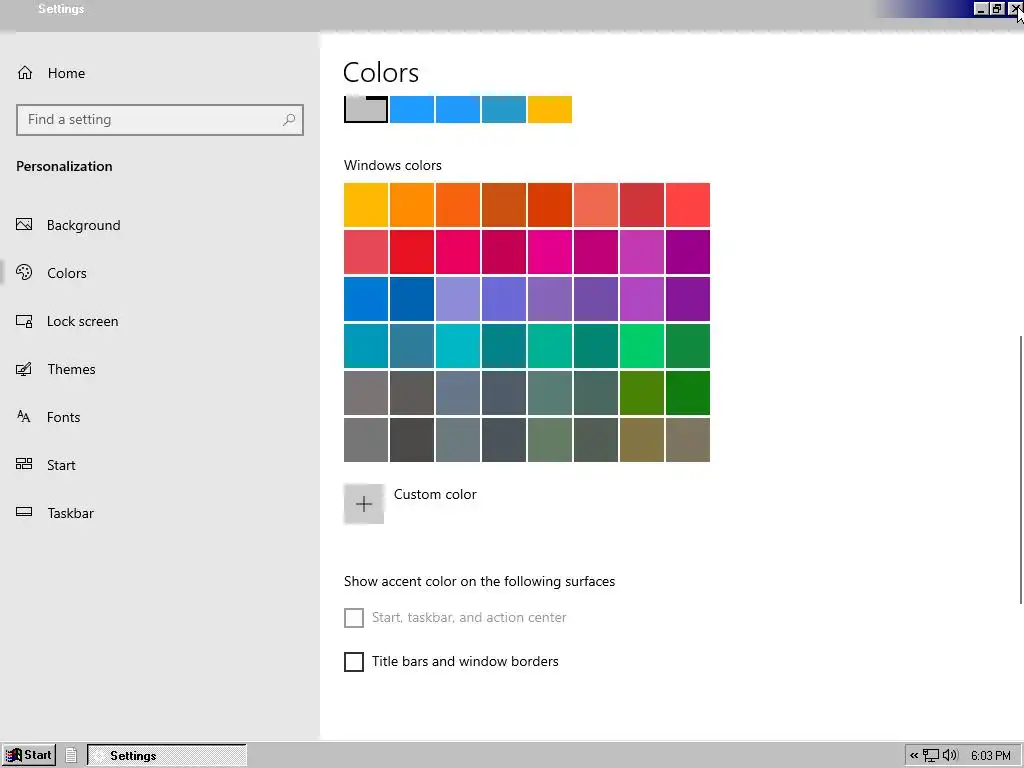Toggle Start, taskbar, and action center checkbox
This screenshot has width=1024, height=768.
click(x=354, y=618)
